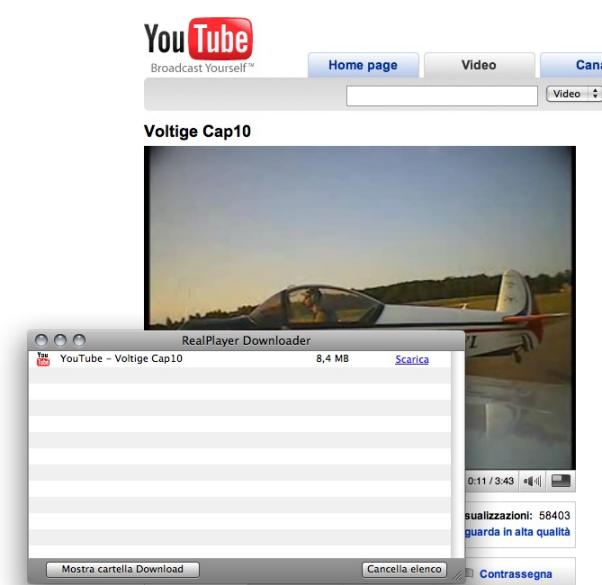Click the Contrassegna link
Image resolution: width=602 pixels, height=585 pixels.
[x=516, y=574]
